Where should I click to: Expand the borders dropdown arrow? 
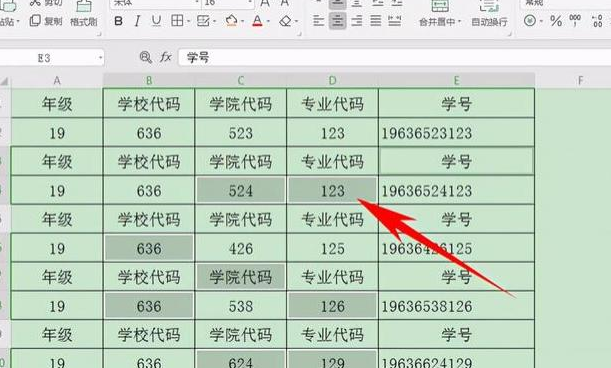click(188, 21)
